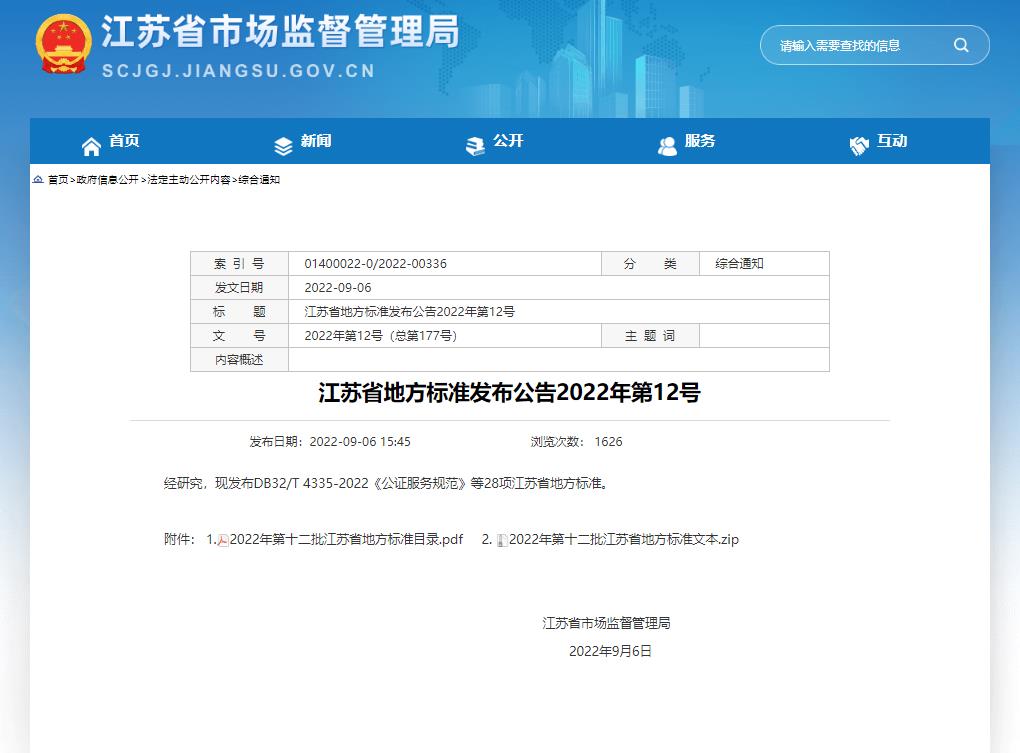Click the article heading 江苏省地方标准发布公告2022年第12号
Screen dimensions: 1020x753
509,393
